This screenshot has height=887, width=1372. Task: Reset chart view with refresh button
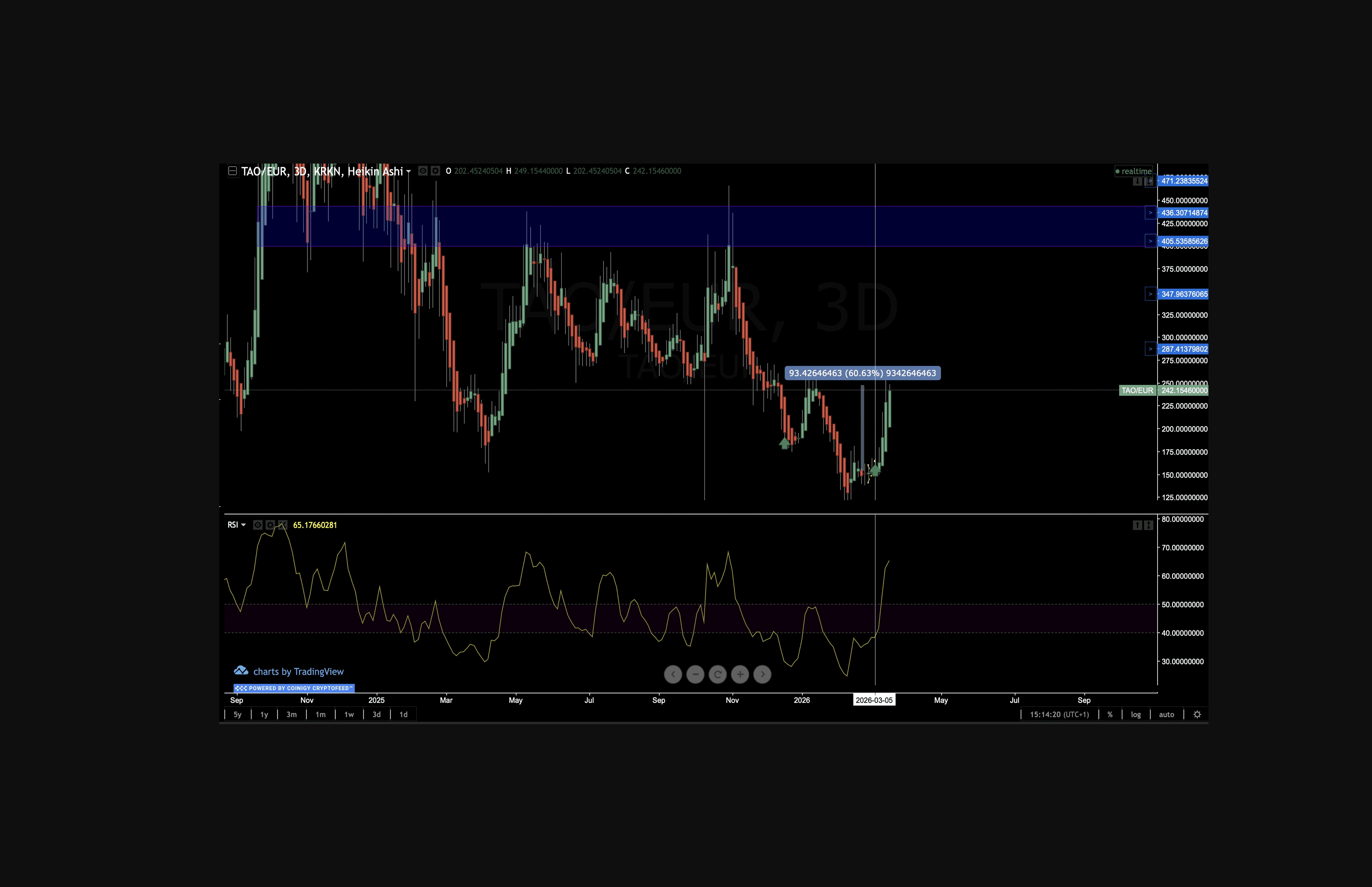(717, 674)
